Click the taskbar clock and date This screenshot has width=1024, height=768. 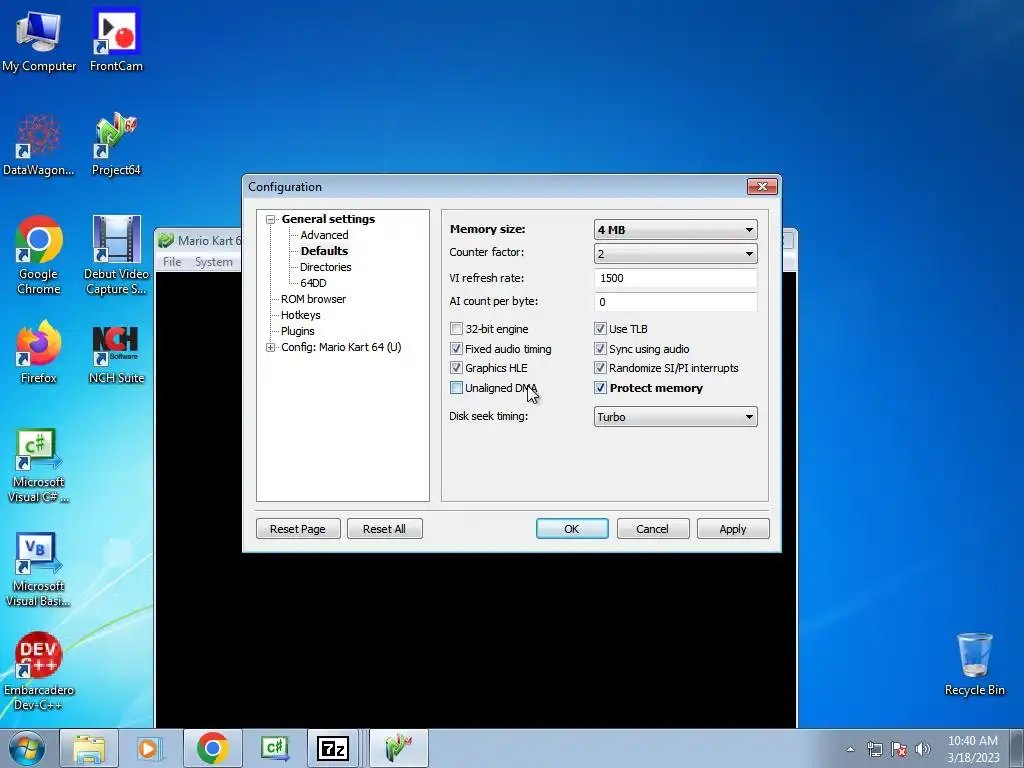(x=973, y=749)
